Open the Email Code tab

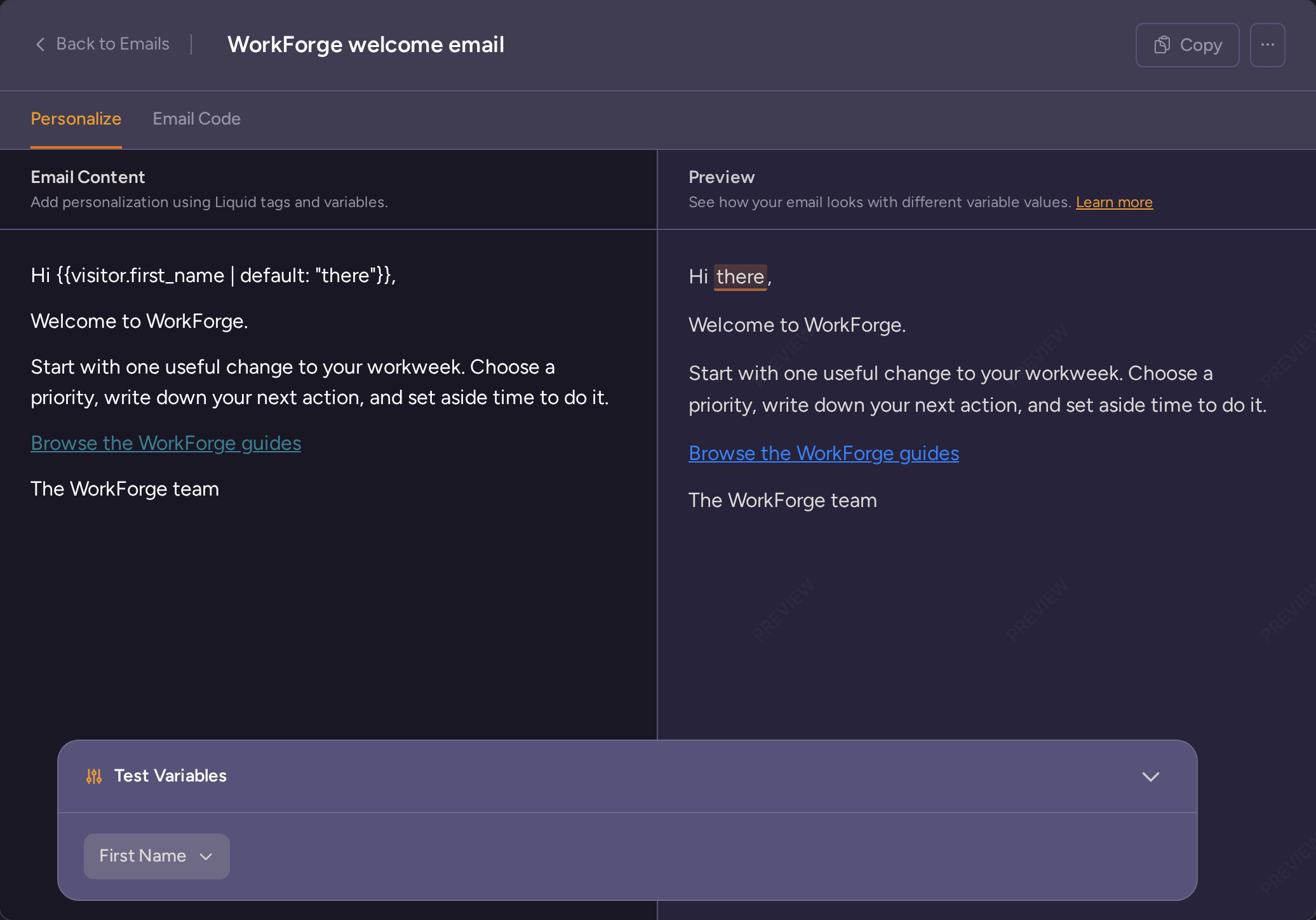click(x=197, y=119)
